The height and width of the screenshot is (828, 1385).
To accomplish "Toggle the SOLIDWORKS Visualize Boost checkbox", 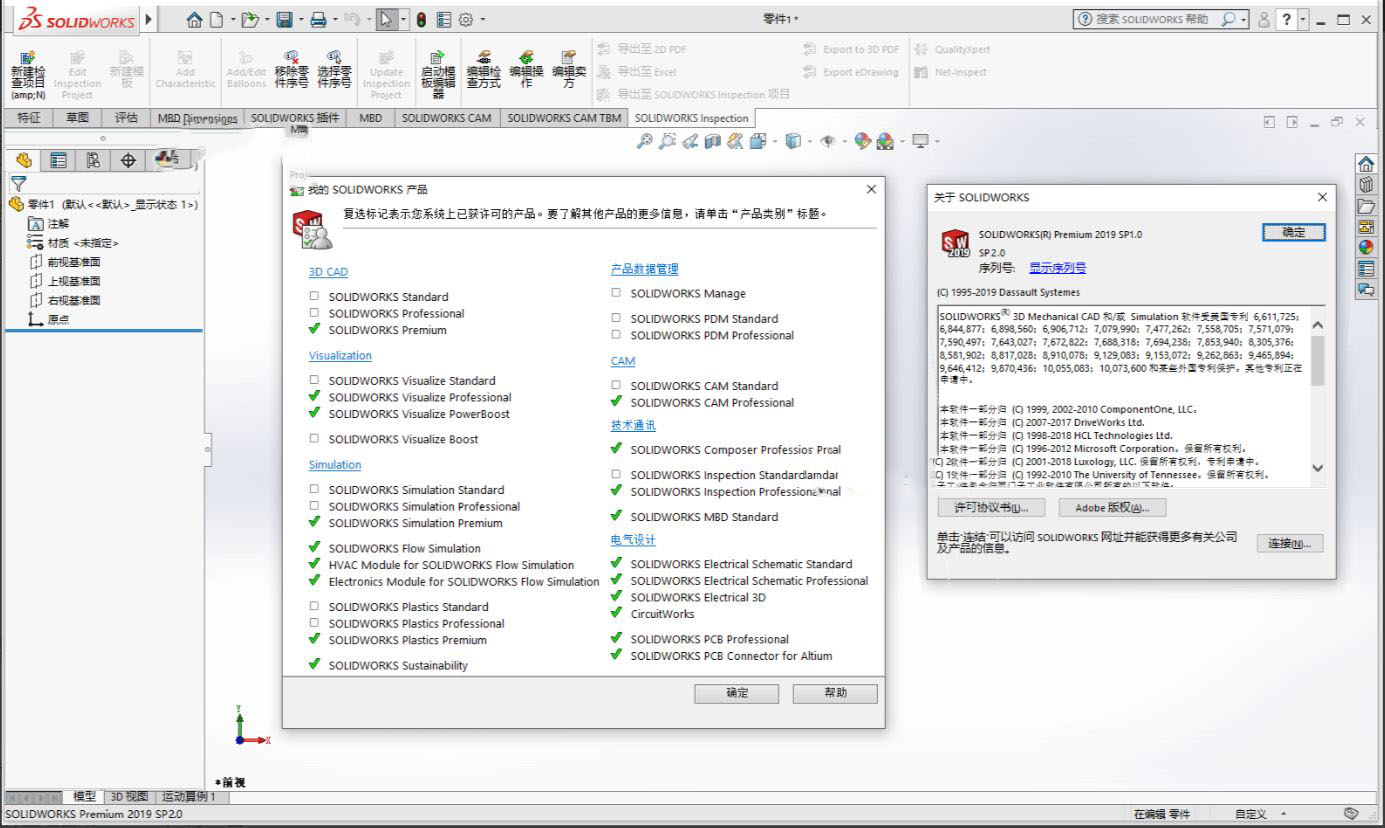I will [x=314, y=438].
